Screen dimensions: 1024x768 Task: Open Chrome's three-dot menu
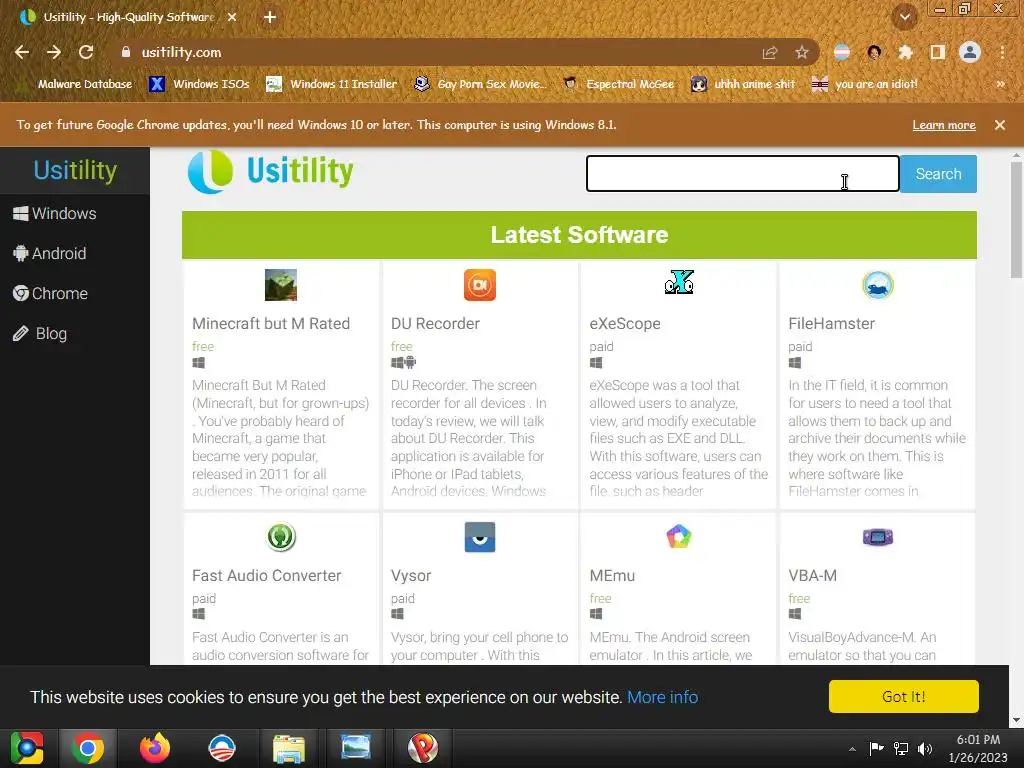pos(1002,52)
